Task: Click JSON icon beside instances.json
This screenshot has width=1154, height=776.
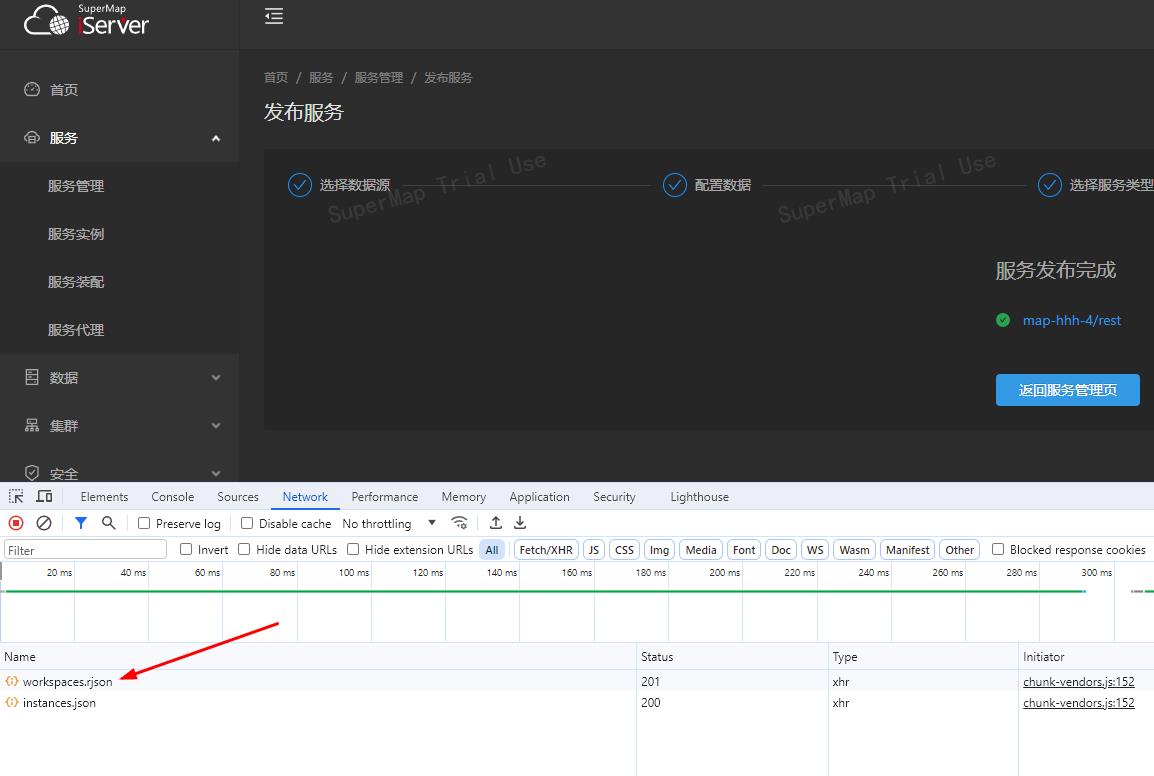Action: point(12,702)
